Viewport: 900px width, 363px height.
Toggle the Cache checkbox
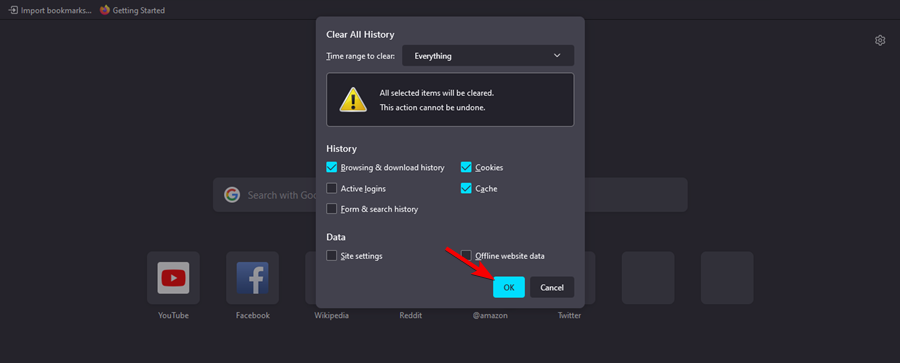(466, 188)
